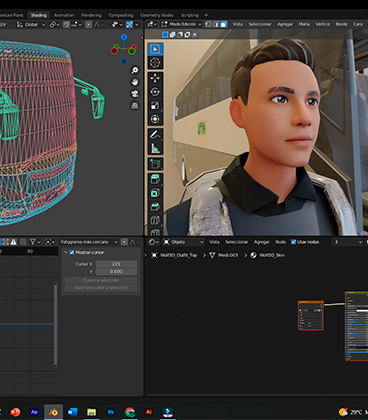
Task: Select the Measure tool
Action: 155,148
